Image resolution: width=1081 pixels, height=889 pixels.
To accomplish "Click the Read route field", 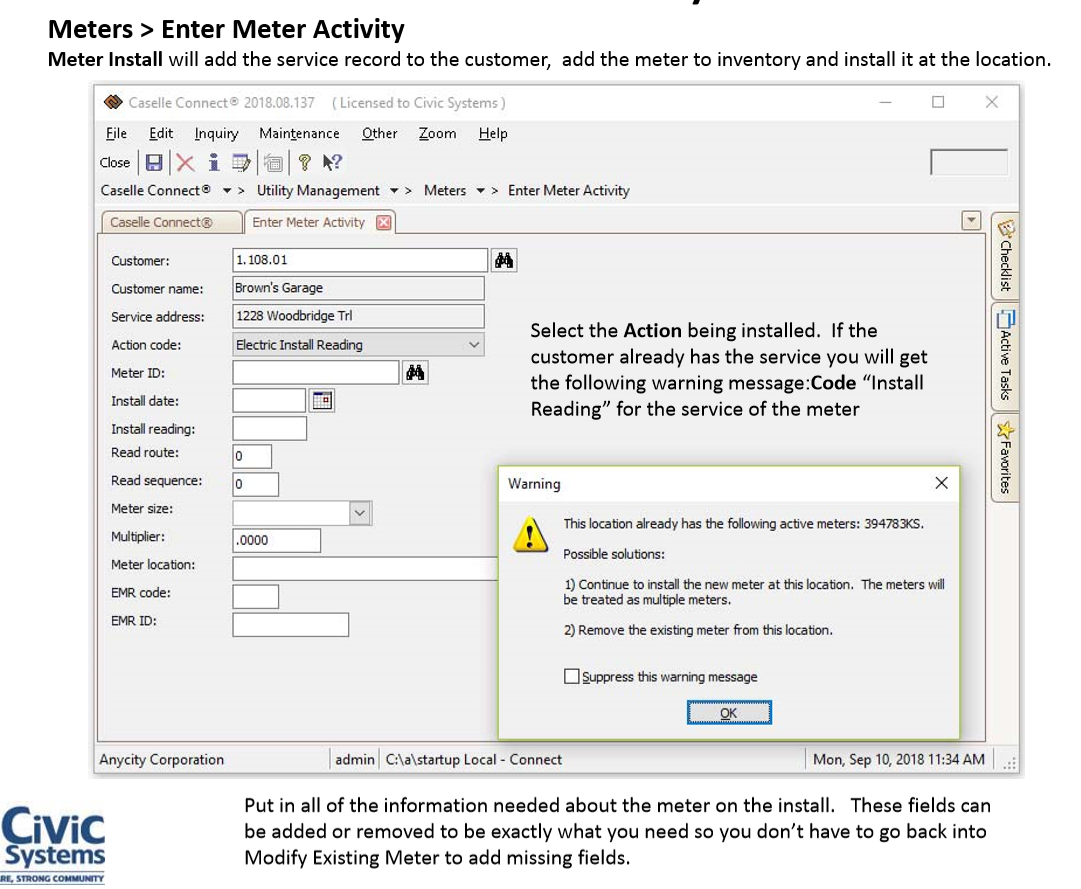I will point(252,456).
